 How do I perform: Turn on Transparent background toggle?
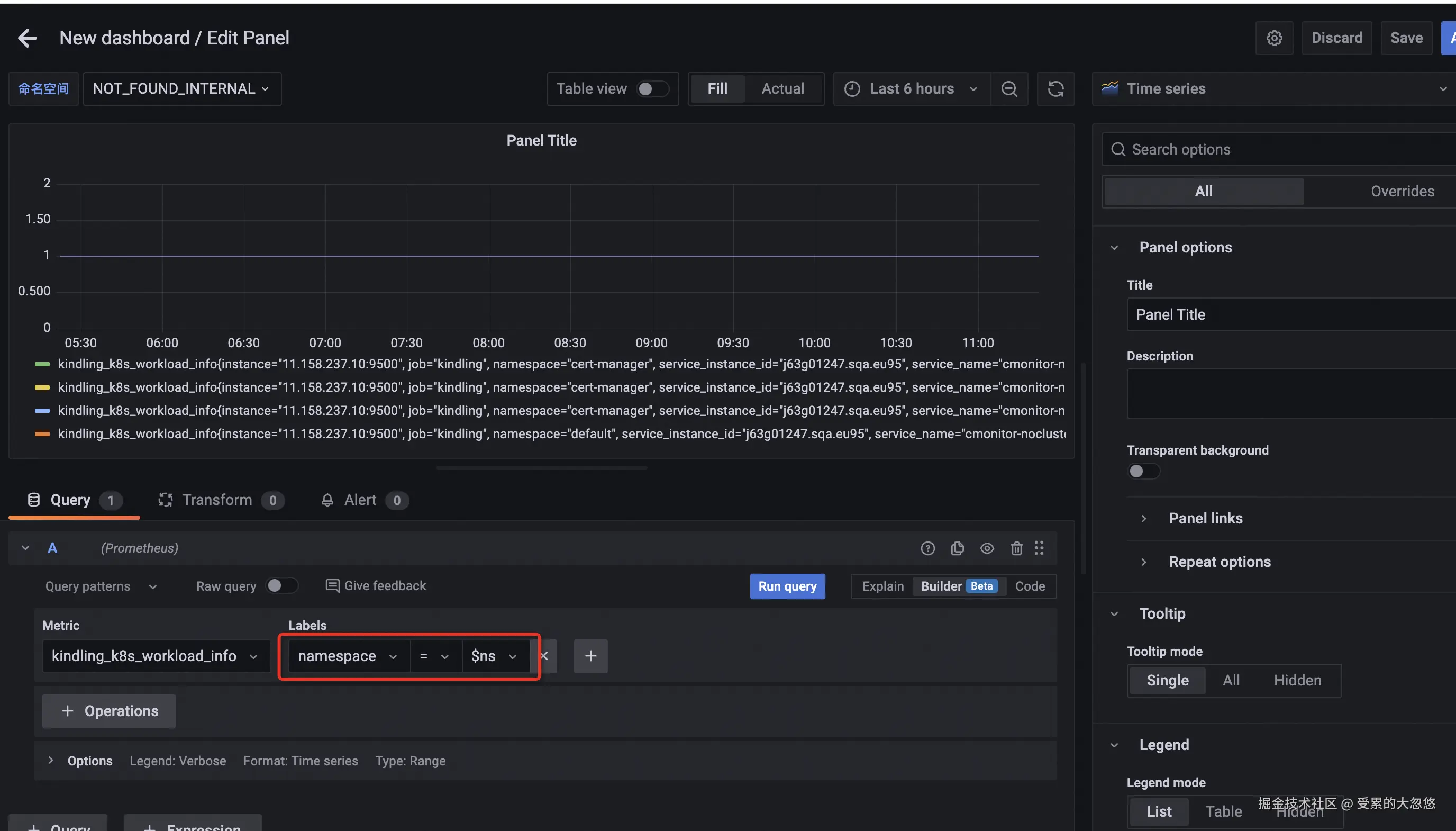[1143, 472]
